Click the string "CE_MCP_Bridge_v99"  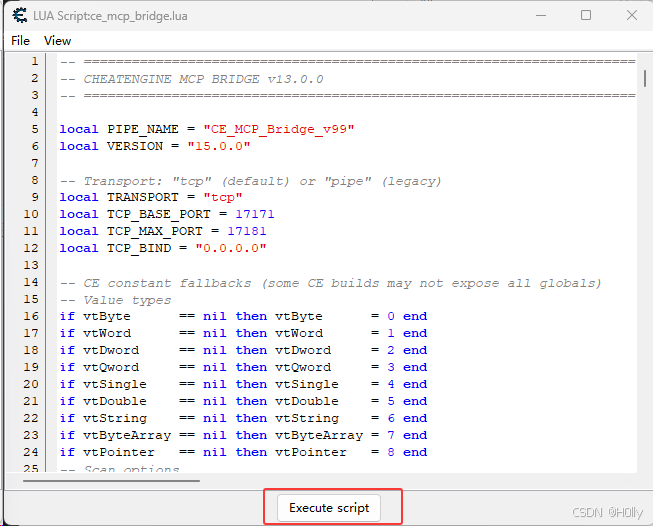279,129
